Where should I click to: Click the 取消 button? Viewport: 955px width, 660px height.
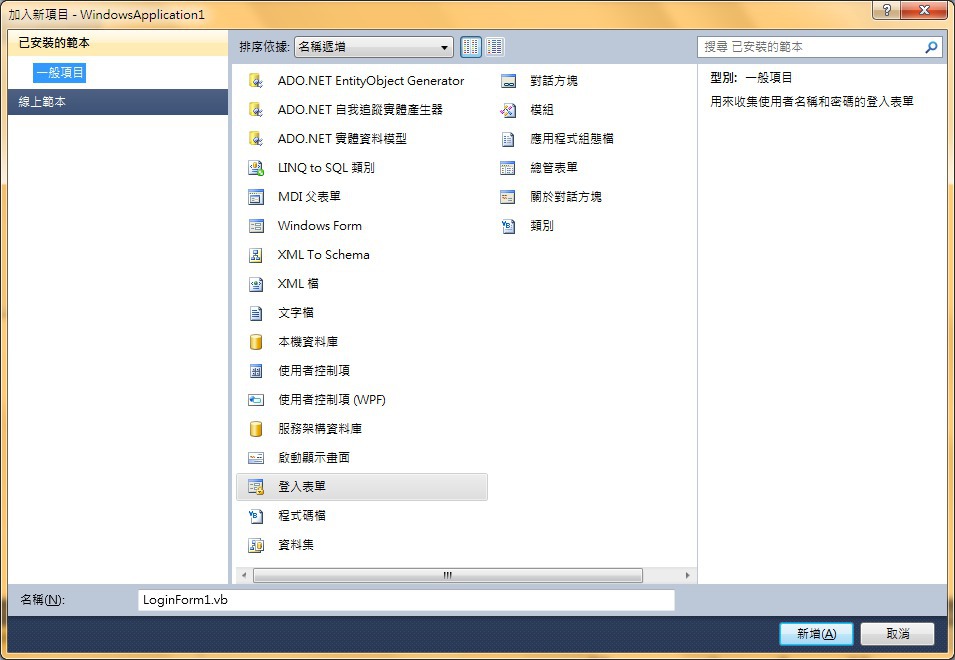click(x=897, y=634)
